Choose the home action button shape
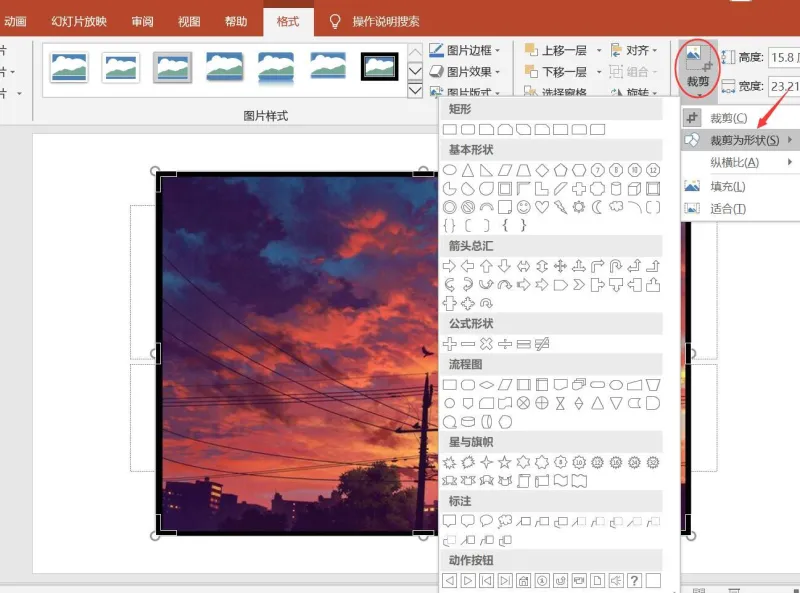 point(523,580)
